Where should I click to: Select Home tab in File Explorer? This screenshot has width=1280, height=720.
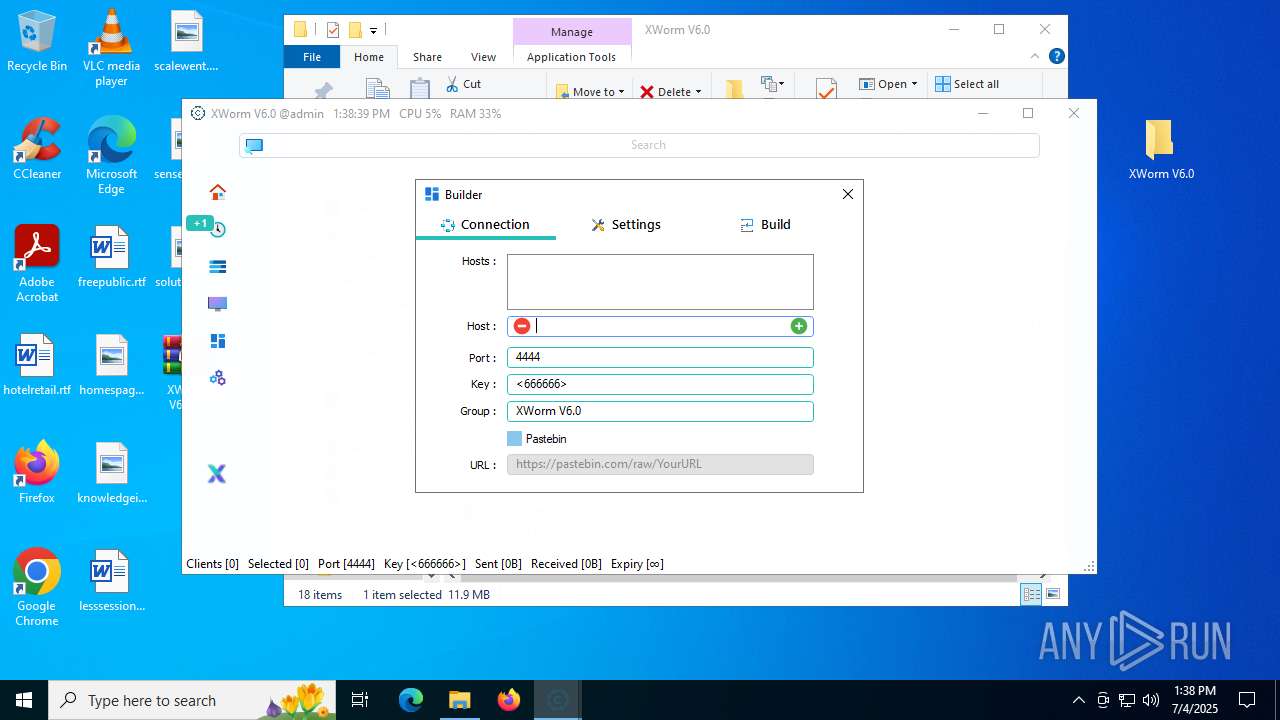click(369, 57)
